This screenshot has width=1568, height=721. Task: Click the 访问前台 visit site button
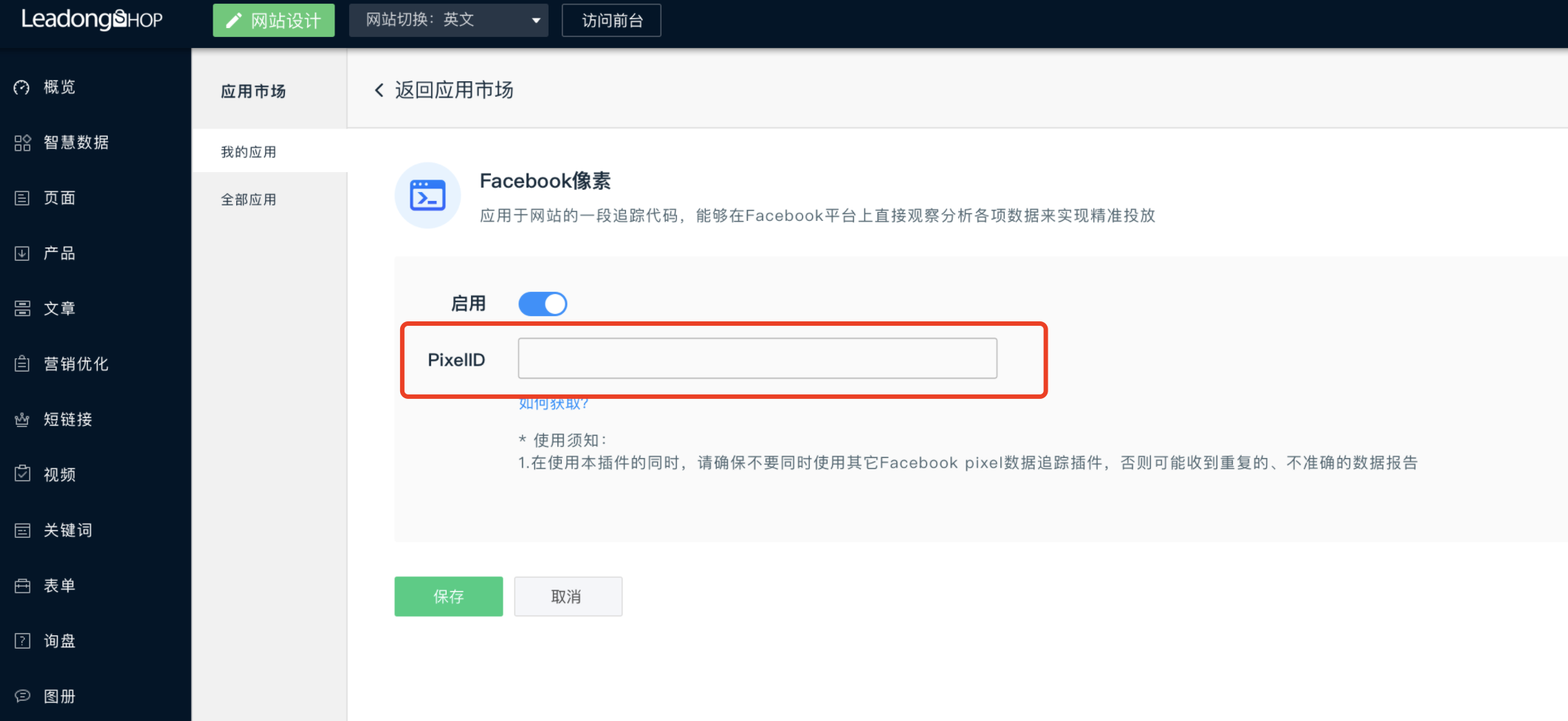pos(611,20)
